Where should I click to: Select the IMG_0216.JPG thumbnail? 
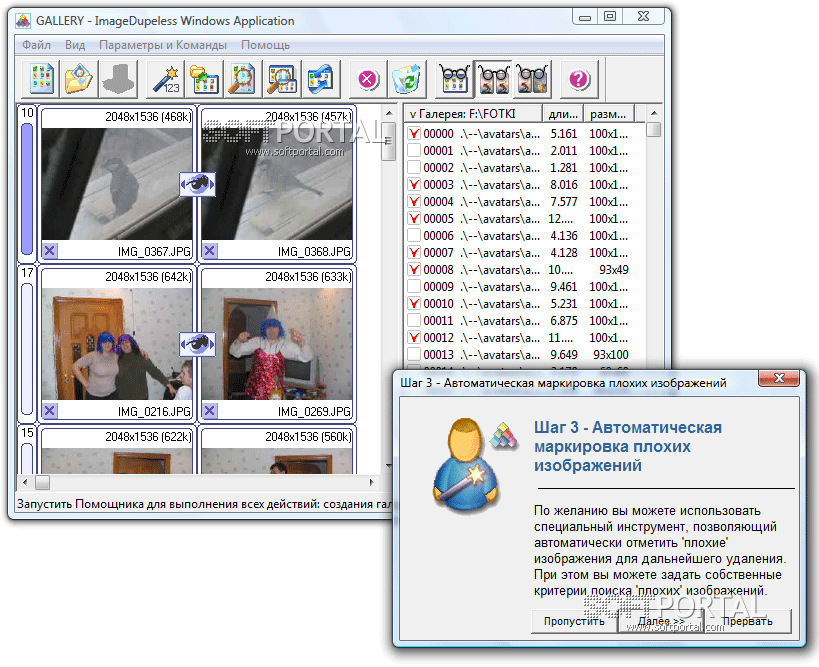click(117, 344)
